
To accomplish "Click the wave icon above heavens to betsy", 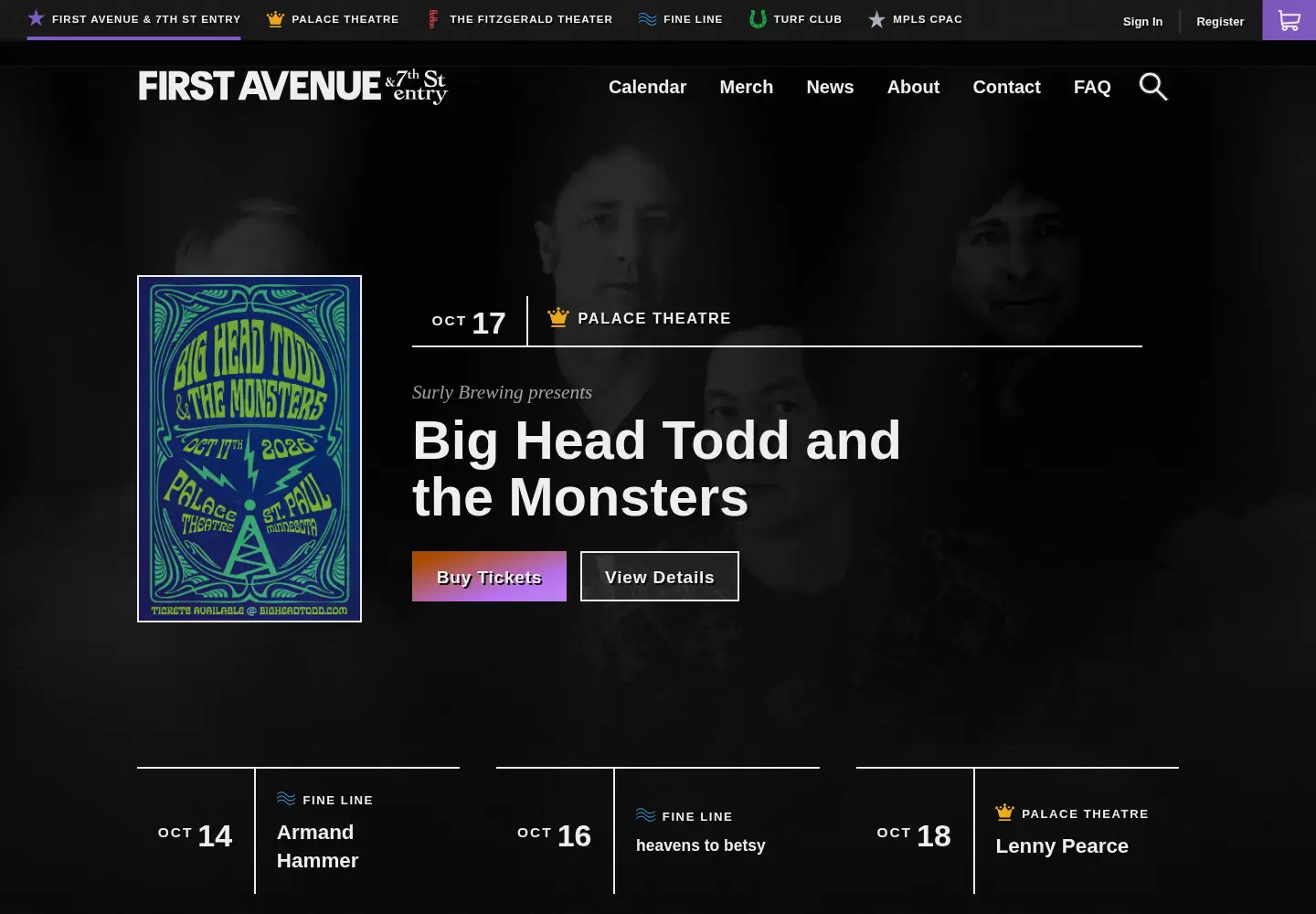I will (645, 815).
